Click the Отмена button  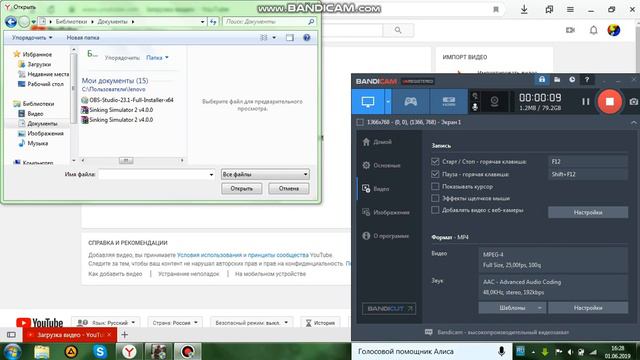[289, 189]
